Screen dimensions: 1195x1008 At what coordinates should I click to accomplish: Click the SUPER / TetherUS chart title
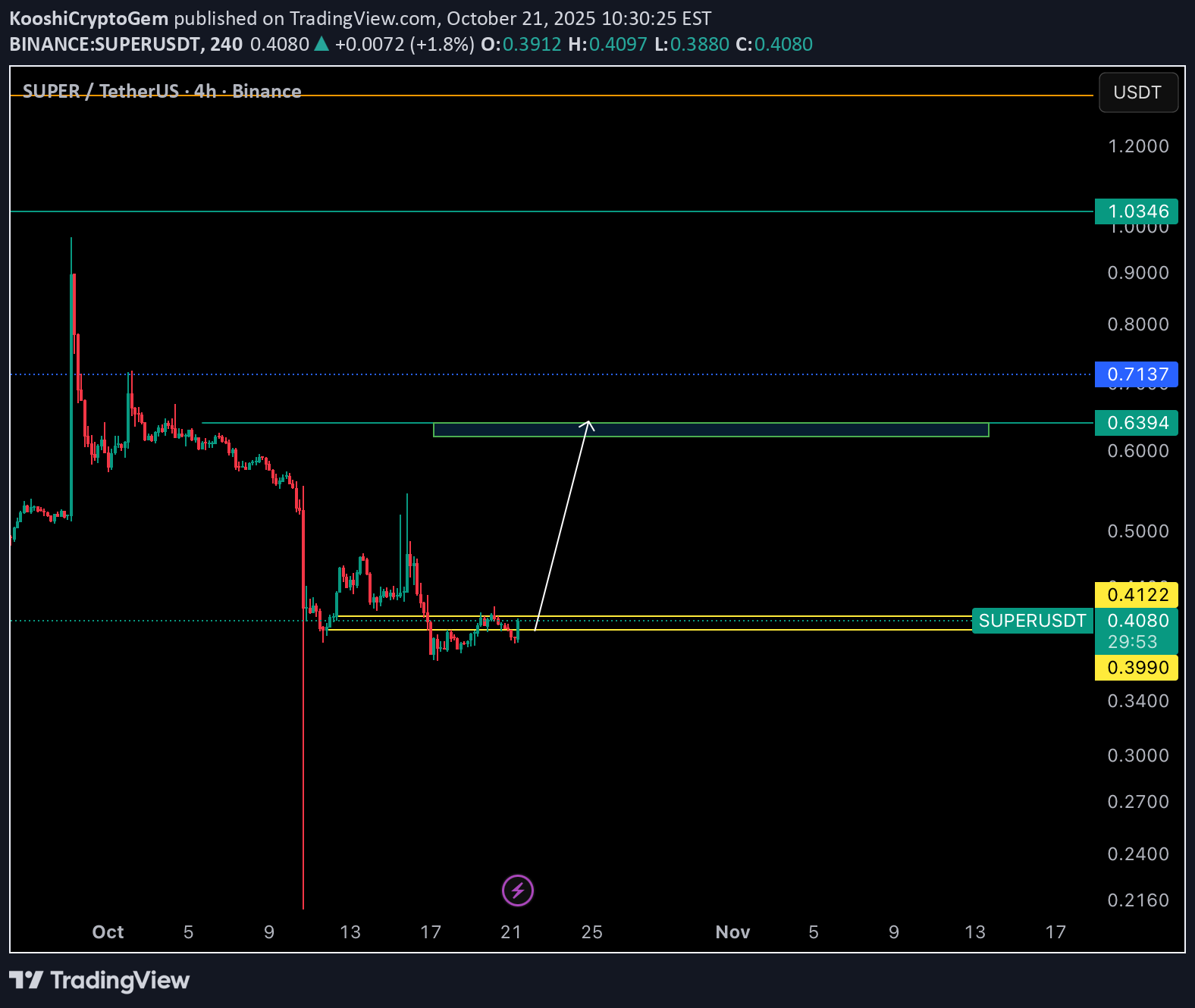[162, 91]
